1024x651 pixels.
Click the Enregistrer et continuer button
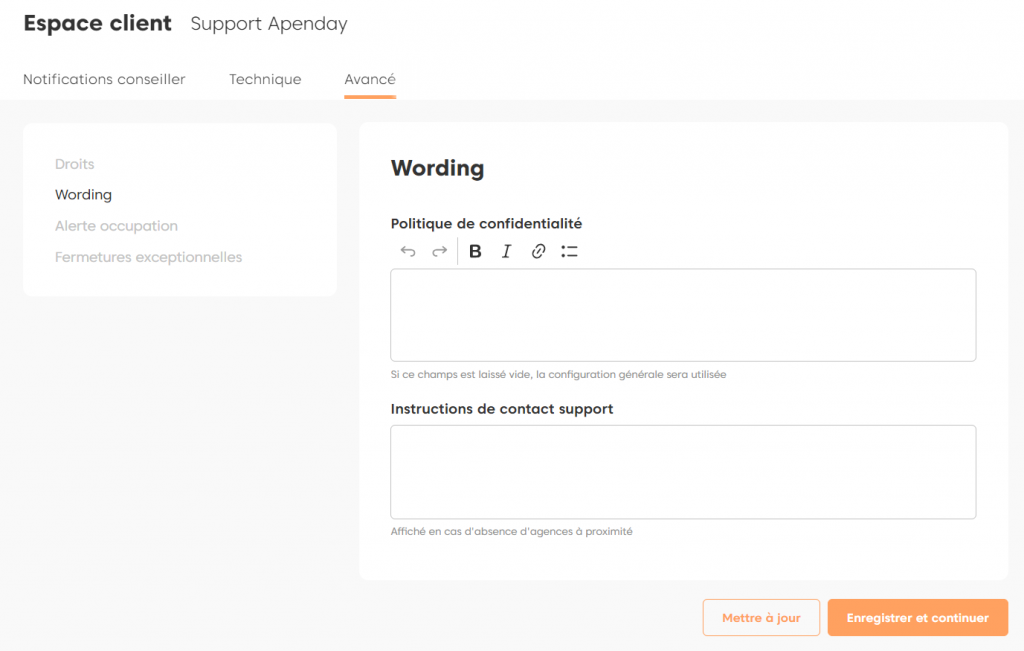[x=917, y=618]
